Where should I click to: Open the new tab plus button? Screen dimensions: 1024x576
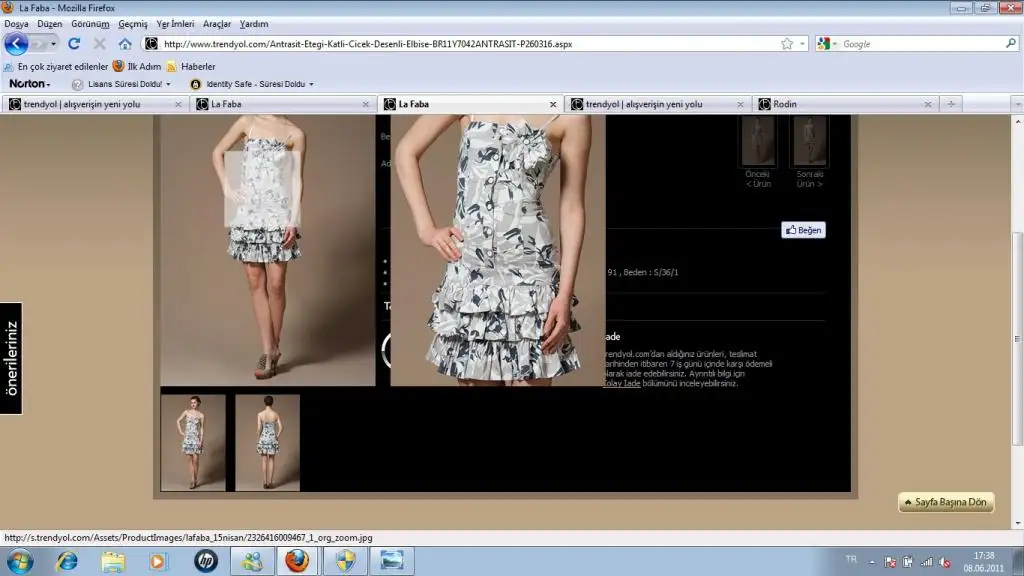pos(951,104)
